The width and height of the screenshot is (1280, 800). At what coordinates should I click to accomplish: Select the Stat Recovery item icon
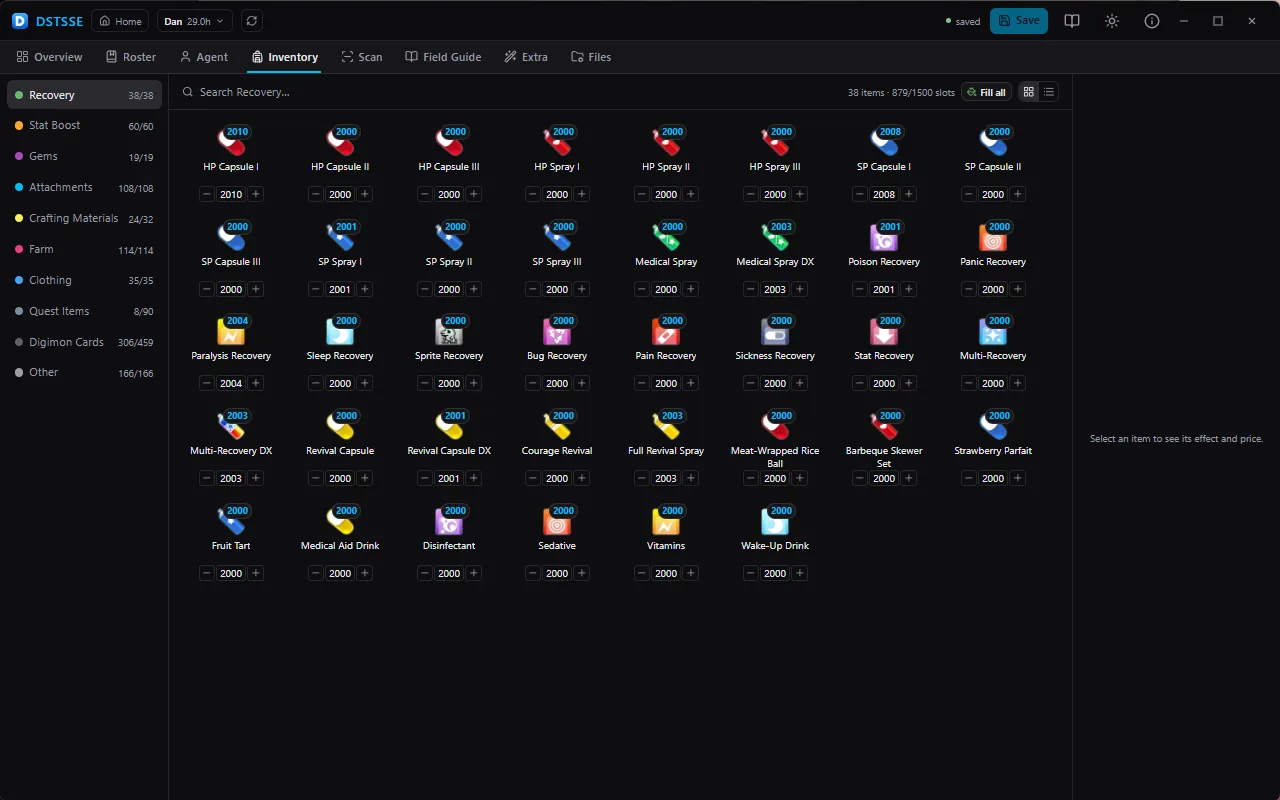[884, 331]
